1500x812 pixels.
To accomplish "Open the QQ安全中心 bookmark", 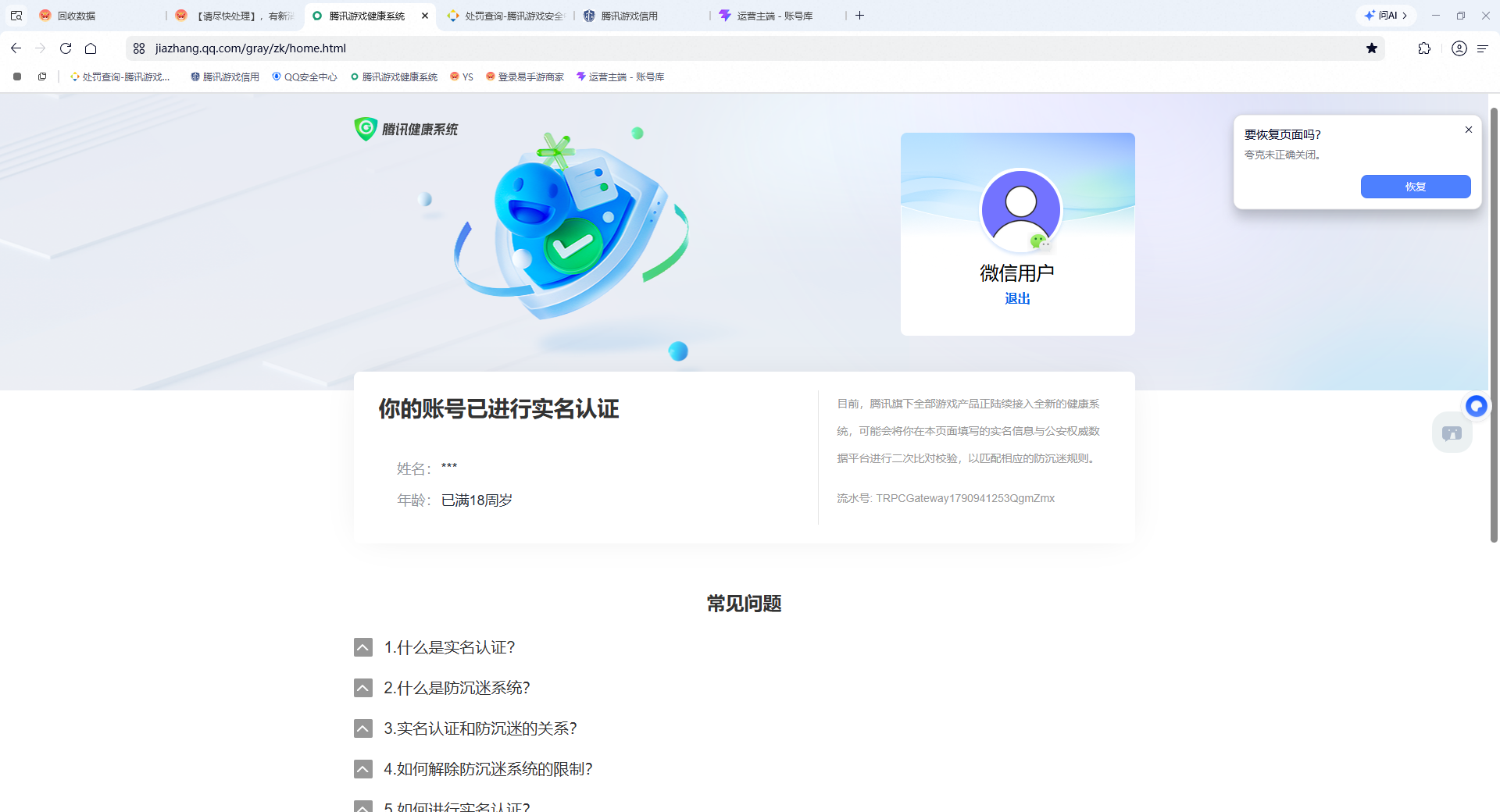I will click(305, 77).
